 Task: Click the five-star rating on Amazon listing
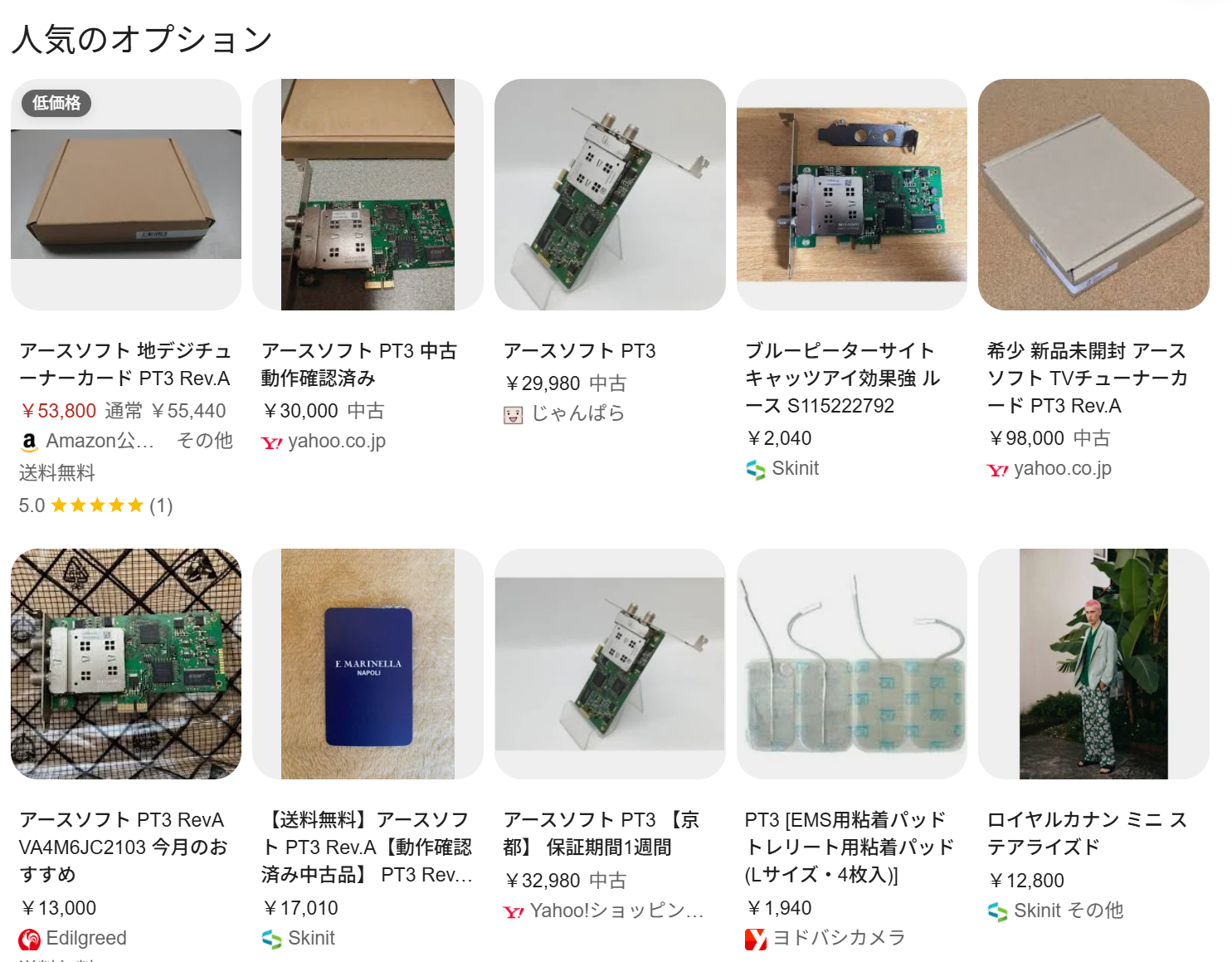(x=97, y=505)
